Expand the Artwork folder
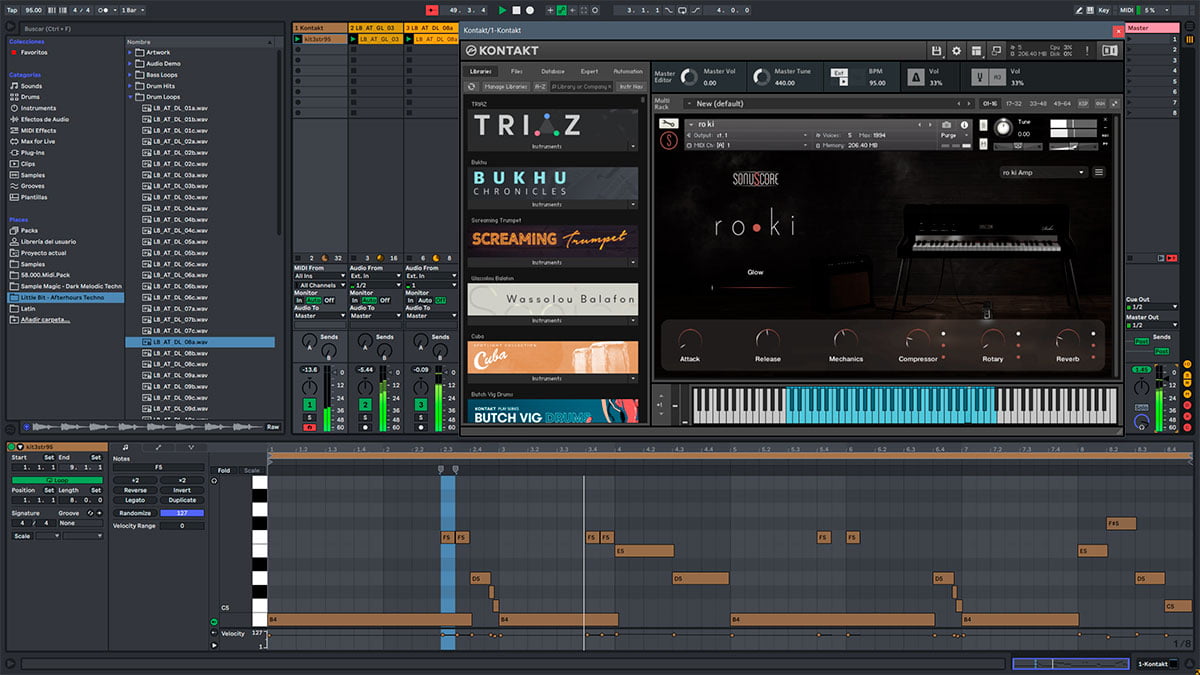The width and height of the screenshot is (1200, 675). [130, 52]
